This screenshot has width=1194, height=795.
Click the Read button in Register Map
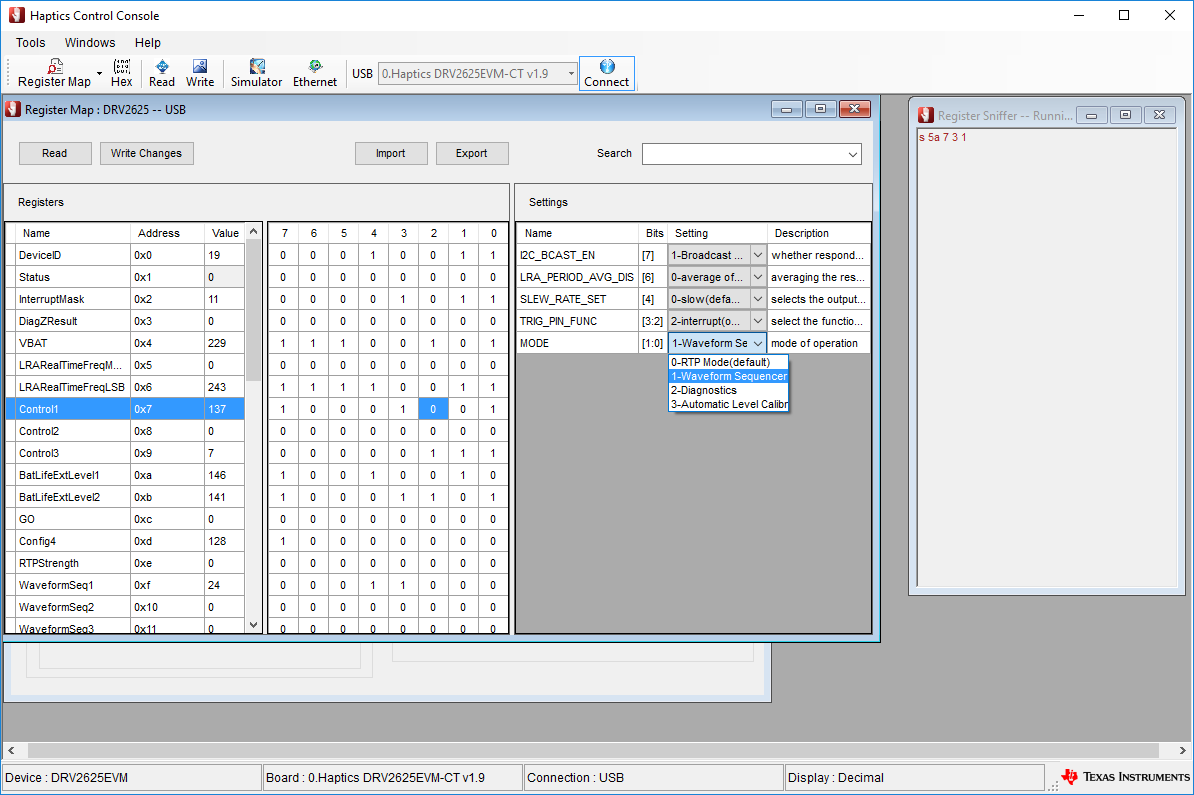[55, 153]
